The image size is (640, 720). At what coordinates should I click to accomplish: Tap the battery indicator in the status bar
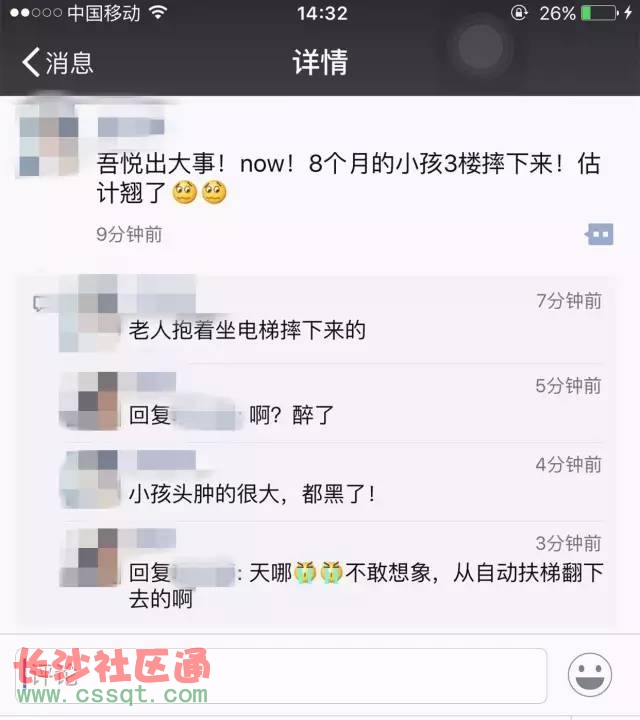click(600, 13)
